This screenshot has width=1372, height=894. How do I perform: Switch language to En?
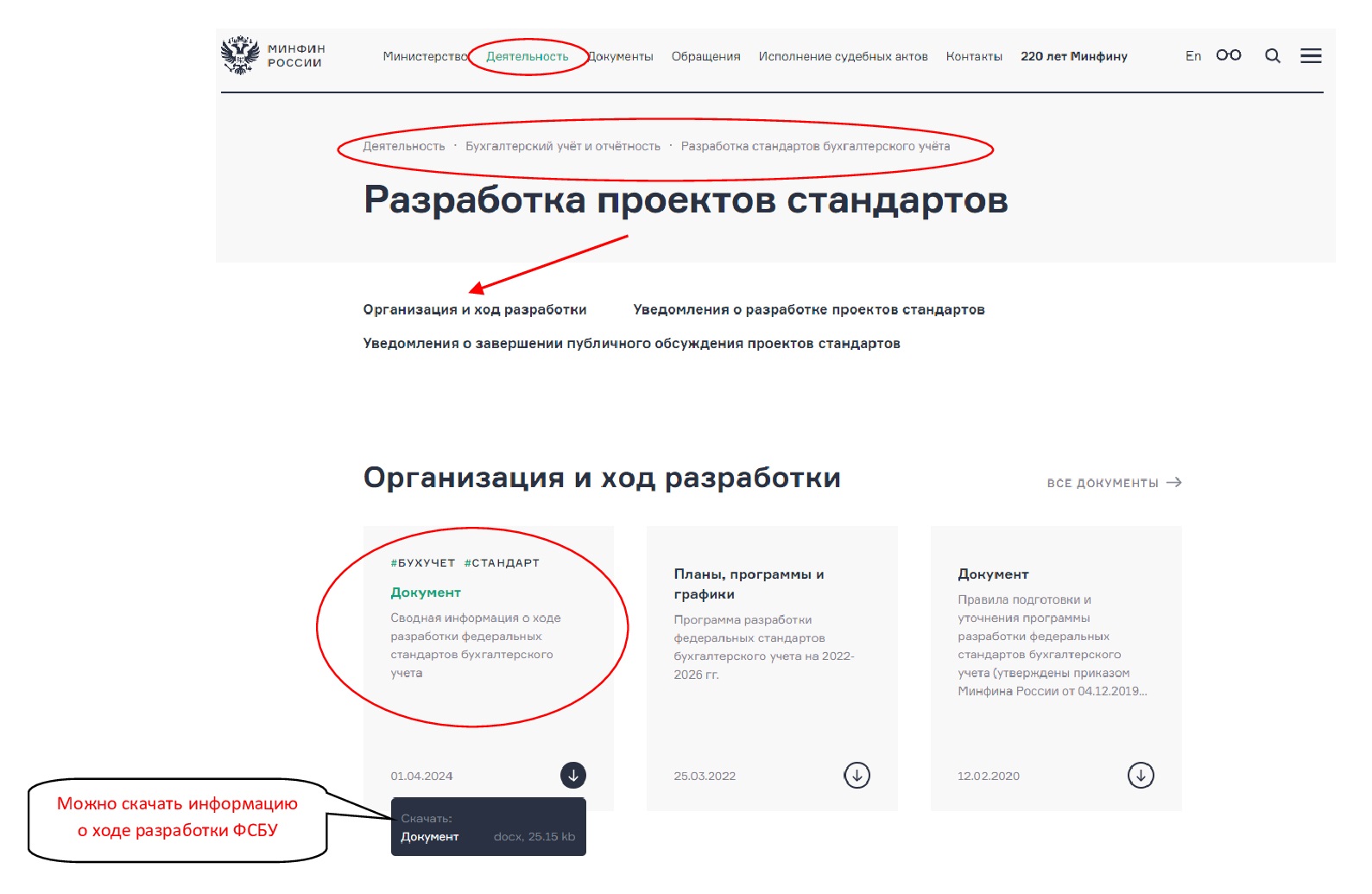click(1193, 56)
